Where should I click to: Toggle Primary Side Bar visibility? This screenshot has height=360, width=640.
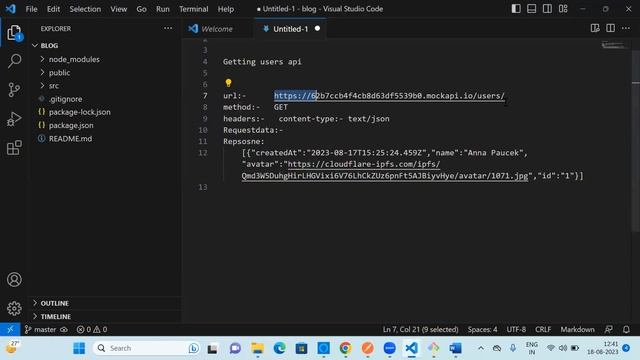coord(516,9)
